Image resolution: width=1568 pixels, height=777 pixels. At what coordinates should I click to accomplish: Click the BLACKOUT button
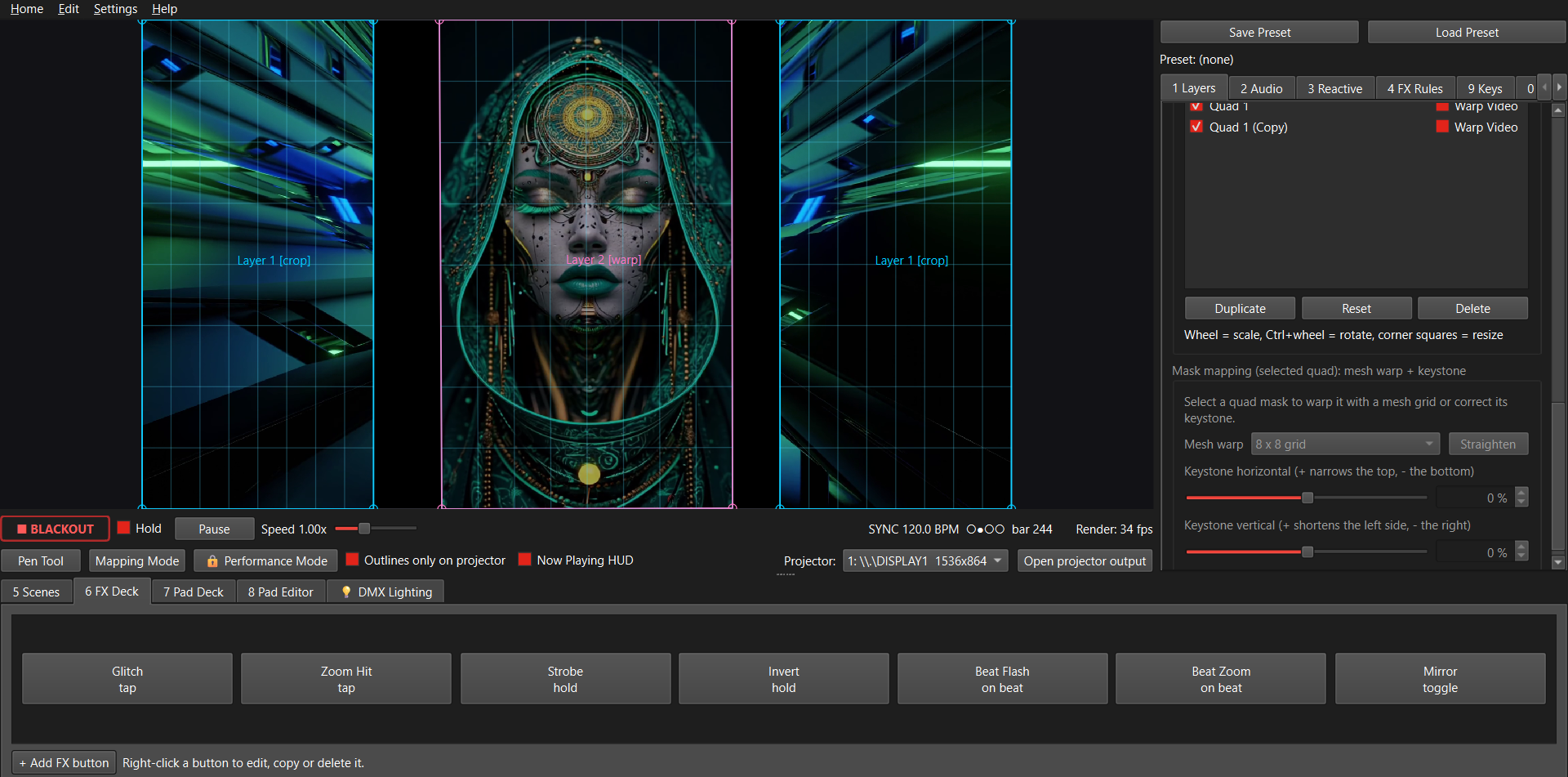[x=55, y=529]
